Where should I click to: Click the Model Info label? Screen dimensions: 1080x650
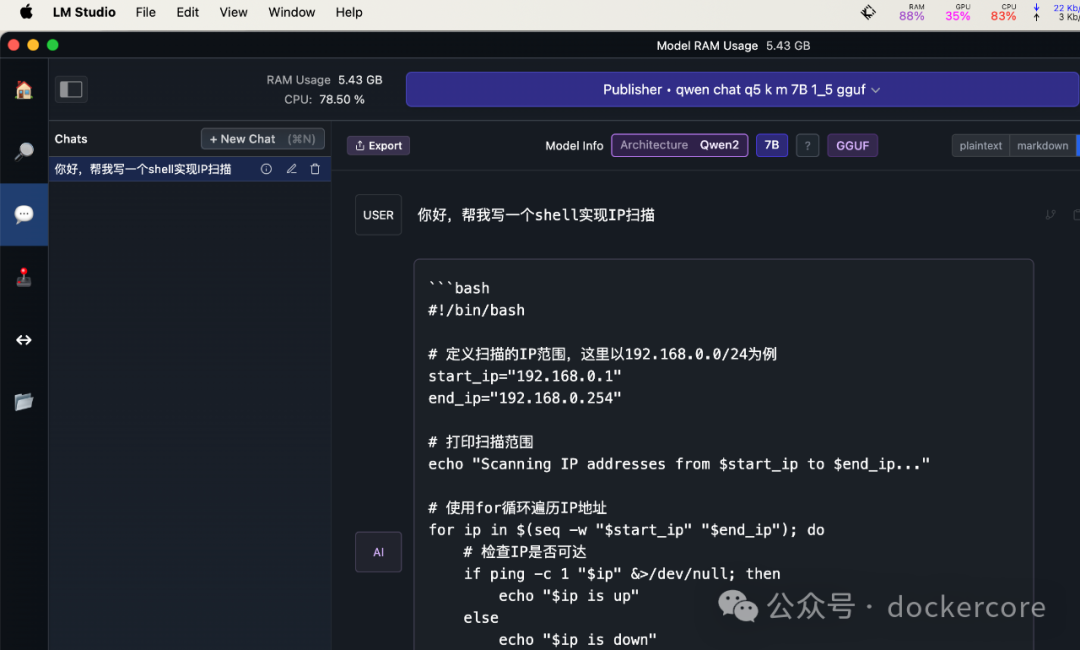(x=574, y=145)
